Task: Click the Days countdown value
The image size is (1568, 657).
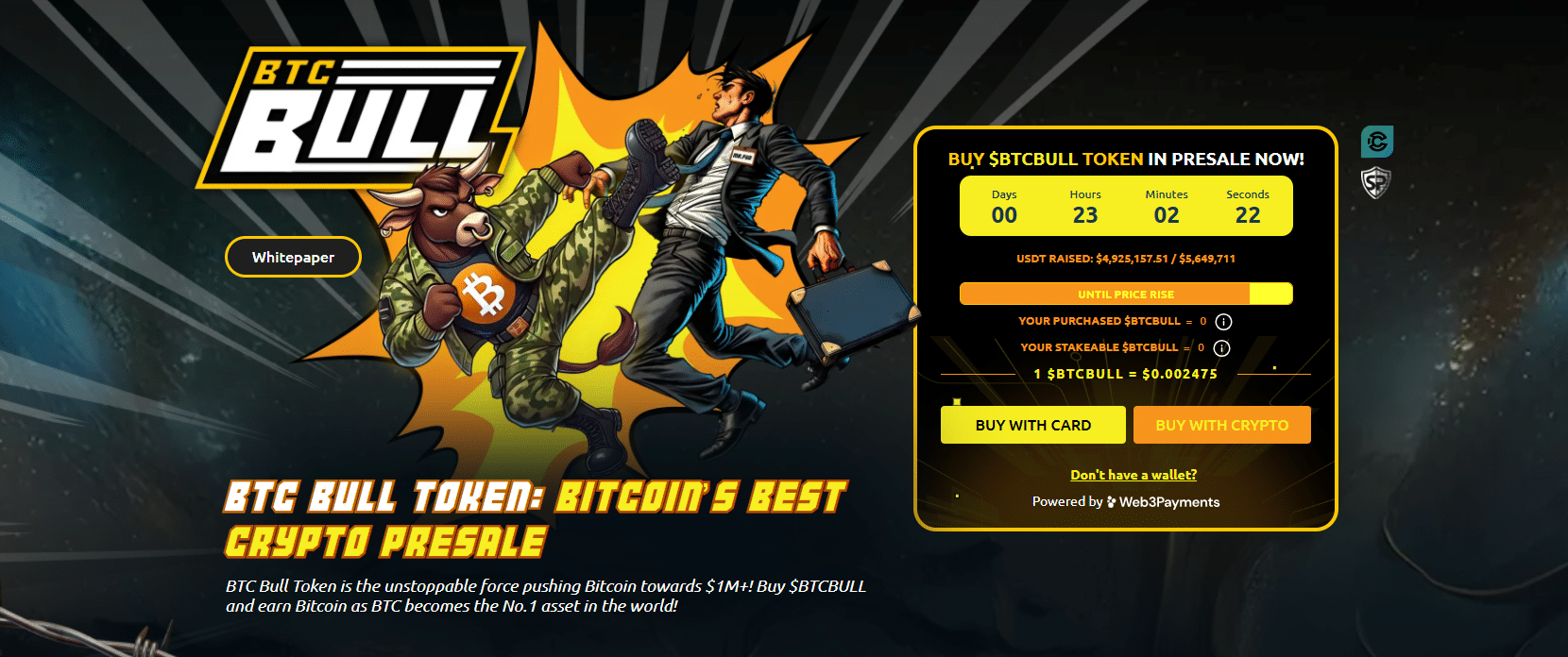Action: pos(1004,215)
